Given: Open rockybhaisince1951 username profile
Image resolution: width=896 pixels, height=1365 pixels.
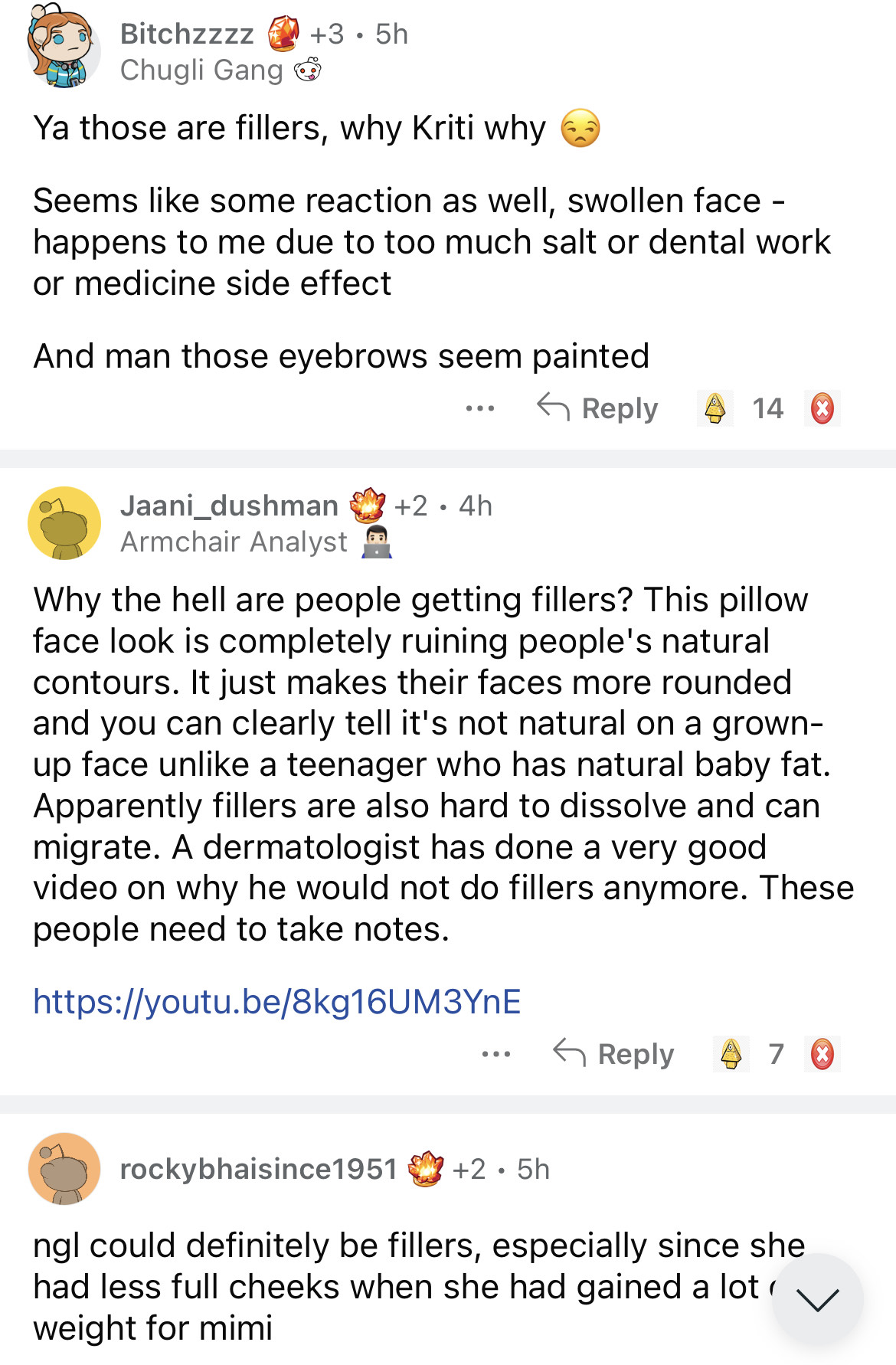Looking at the screenshot, I should pyautogui.click(x=258, y=1170).
